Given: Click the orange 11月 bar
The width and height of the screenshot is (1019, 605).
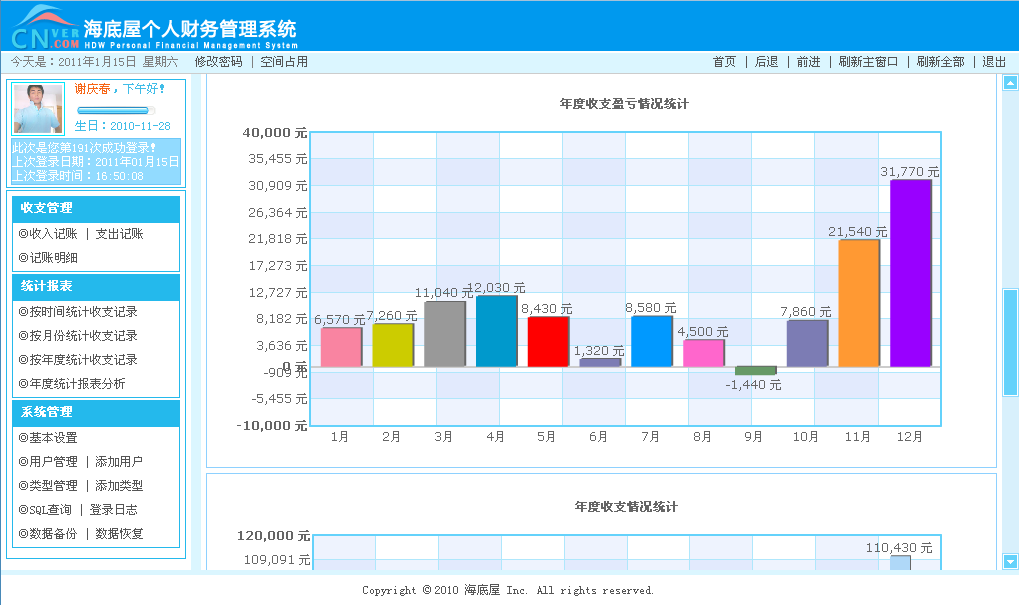Looking at the screenshot, I should pyautogui.click(x=858, y=303).
